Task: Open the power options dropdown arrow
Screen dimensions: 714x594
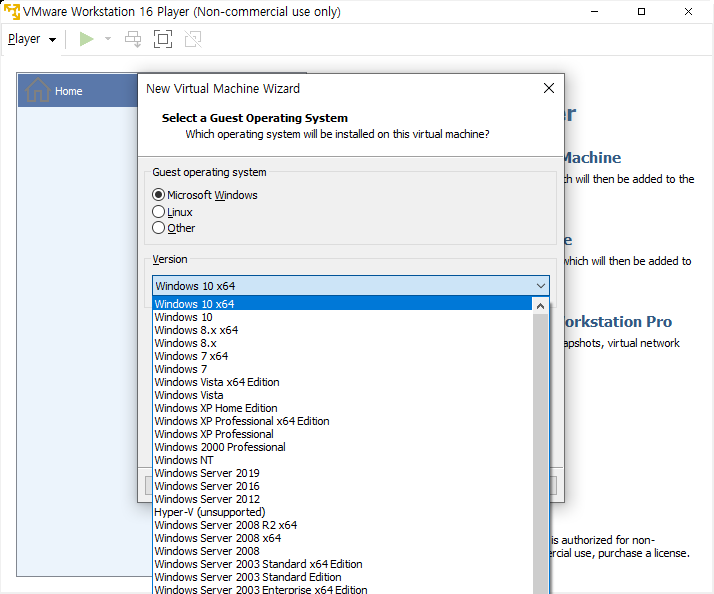Action: (x=108, y=39)
